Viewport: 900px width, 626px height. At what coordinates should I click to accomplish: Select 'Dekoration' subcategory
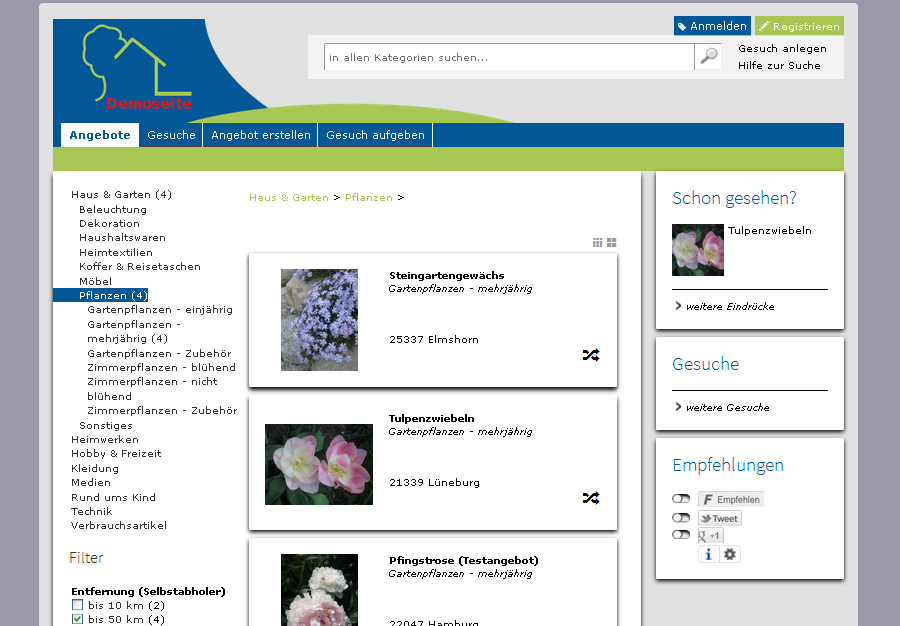pos(109,223)
